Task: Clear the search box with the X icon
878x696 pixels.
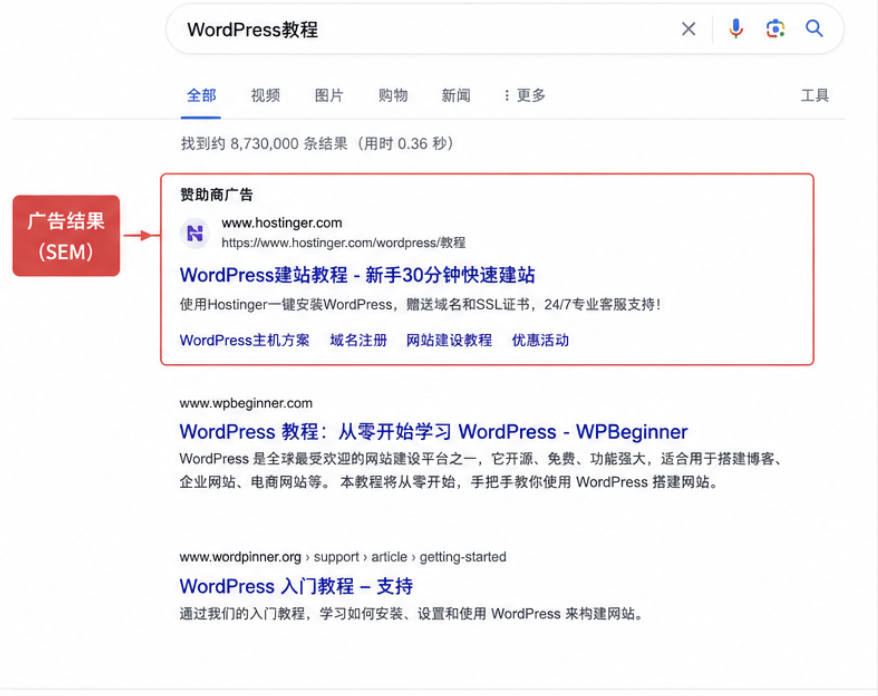Action: click(x=688, y=29)
